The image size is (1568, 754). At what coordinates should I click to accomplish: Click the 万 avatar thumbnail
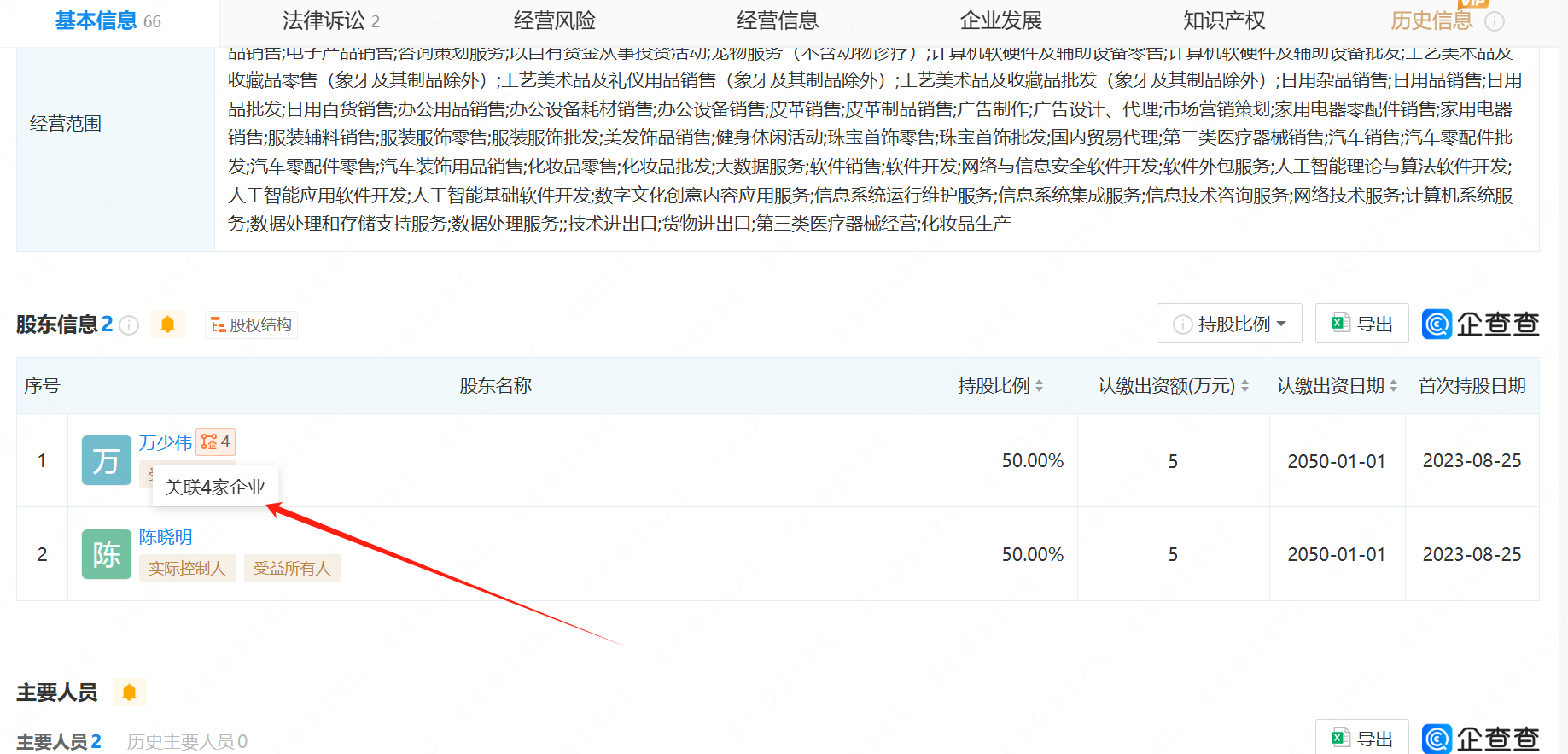pyautogui.click(x=107, y=460)
